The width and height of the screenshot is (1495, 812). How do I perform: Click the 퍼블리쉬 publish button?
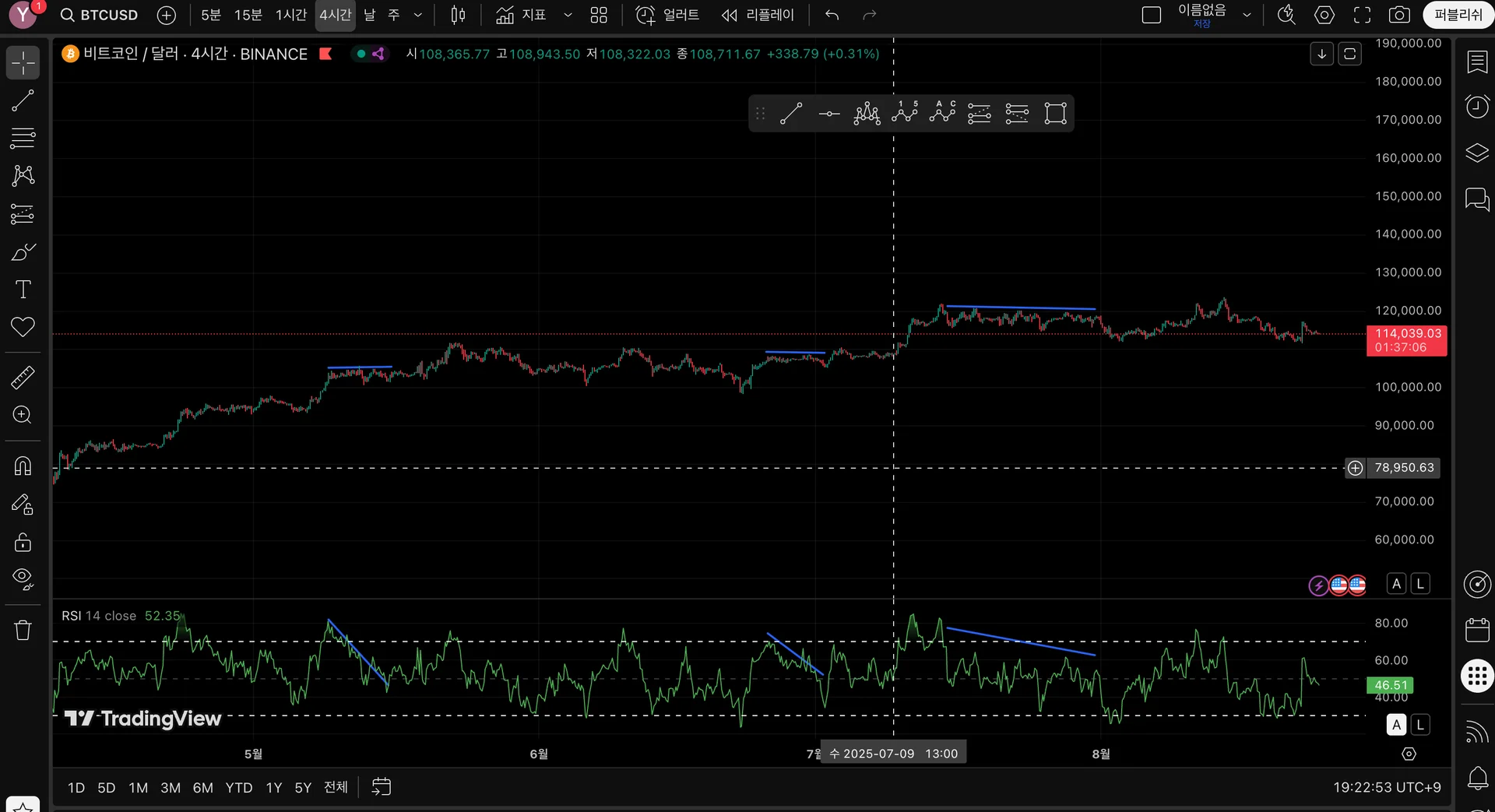click(1457, 15)
